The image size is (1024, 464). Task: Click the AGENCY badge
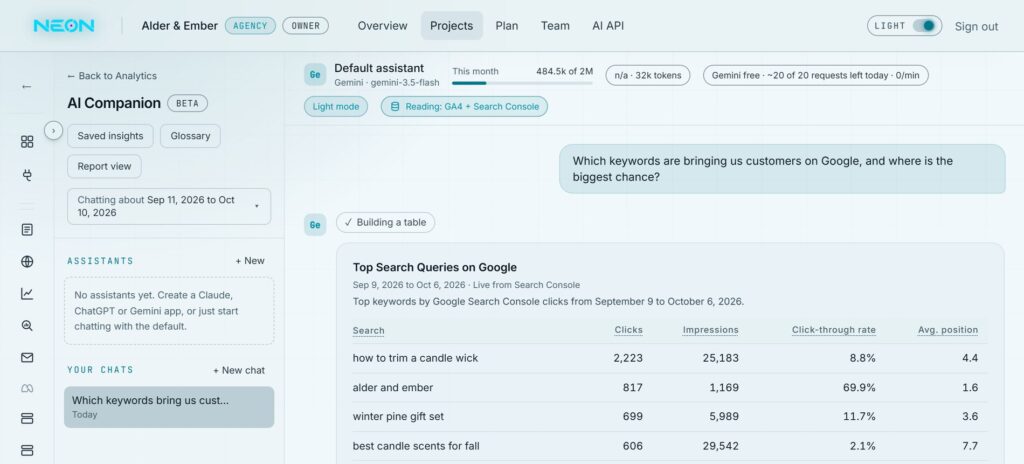tap(250, 25)
